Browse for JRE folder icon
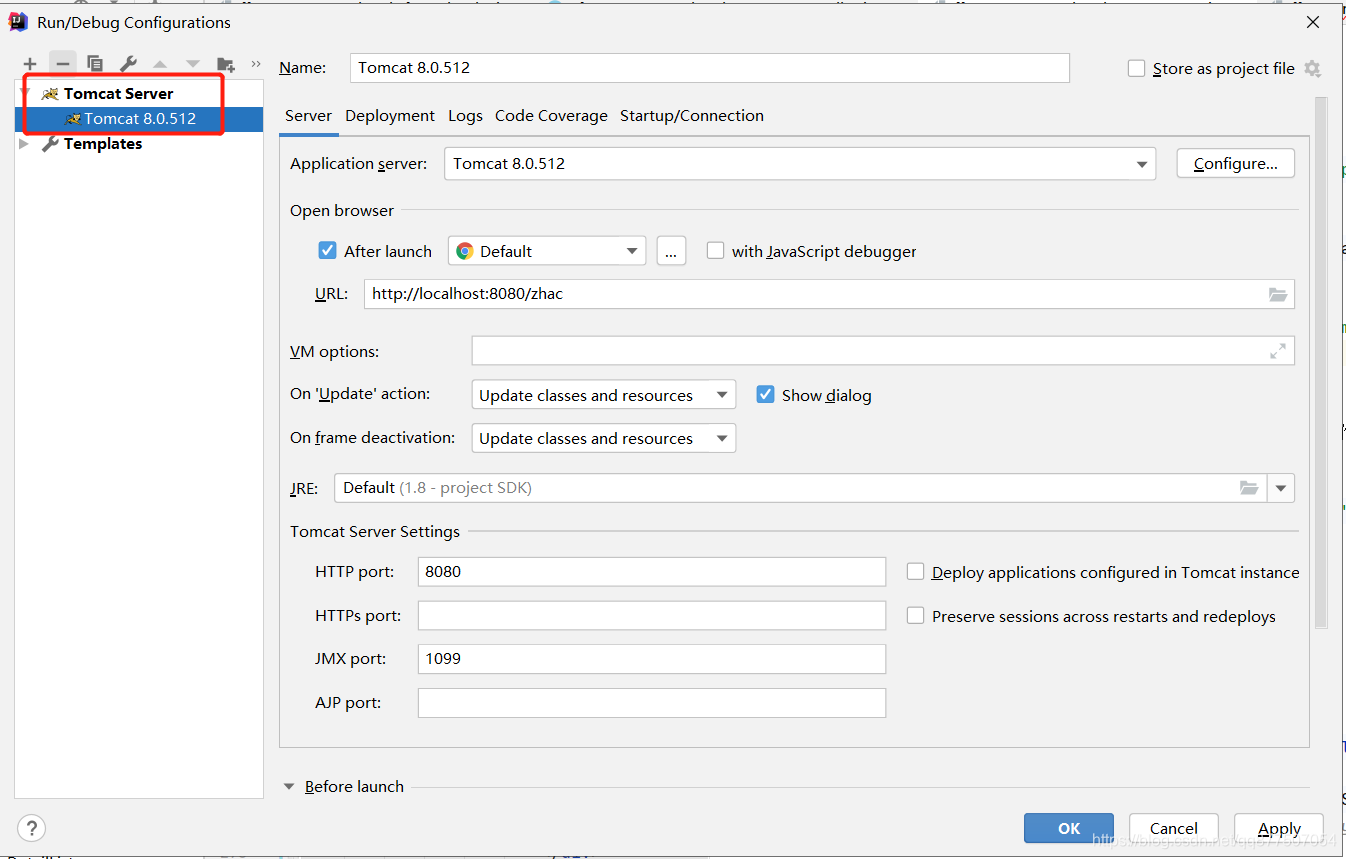Viewport: 1346px width, 859px height. click(x=1249, y=488)
